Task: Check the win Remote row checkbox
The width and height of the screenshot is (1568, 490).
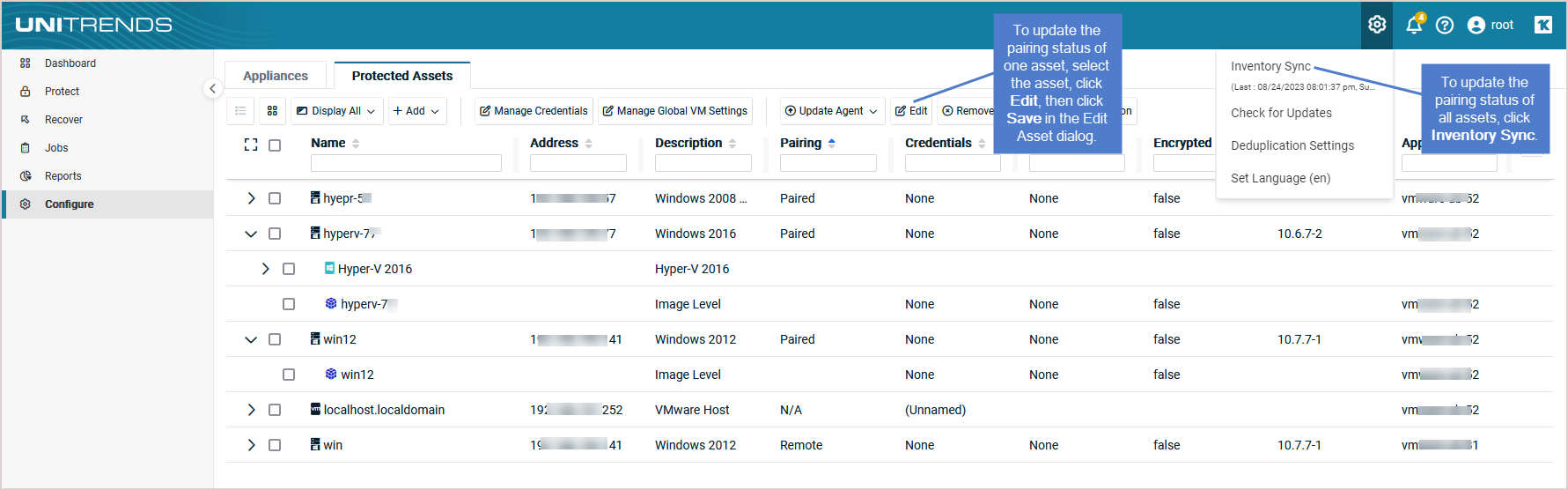Action: coord(275,445)
